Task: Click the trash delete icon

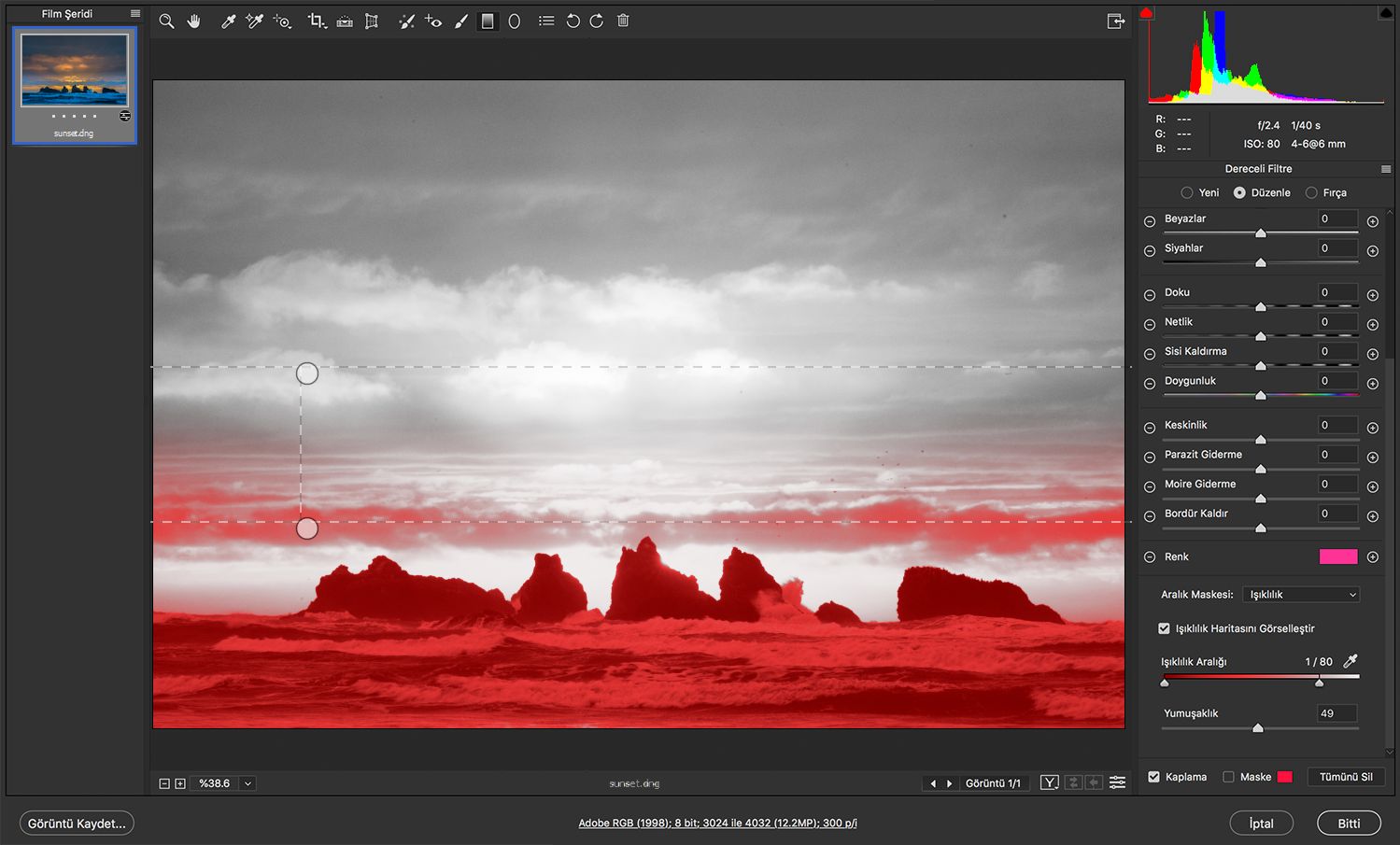Action: [623, 21]
